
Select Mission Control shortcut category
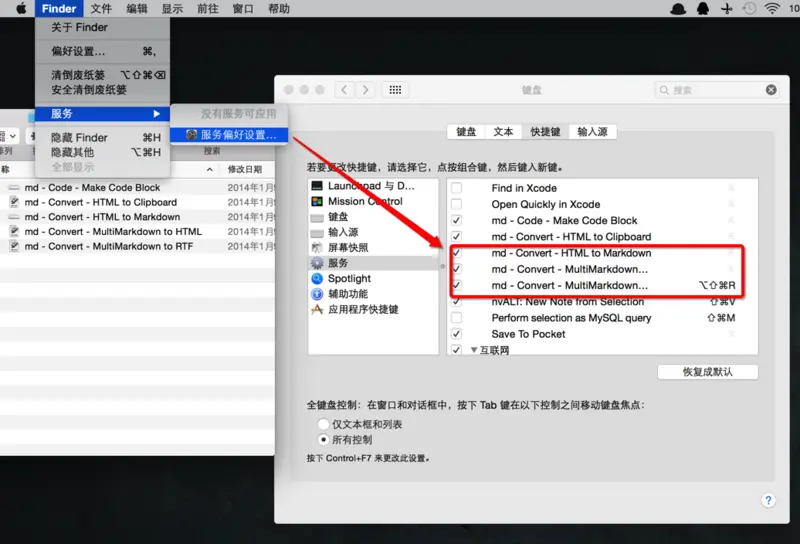click(x=373, y=201)
